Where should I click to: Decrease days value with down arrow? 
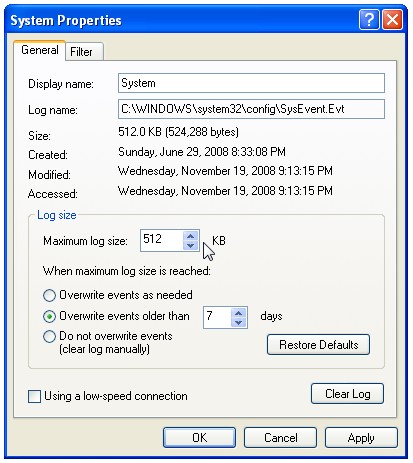[239, 322]
